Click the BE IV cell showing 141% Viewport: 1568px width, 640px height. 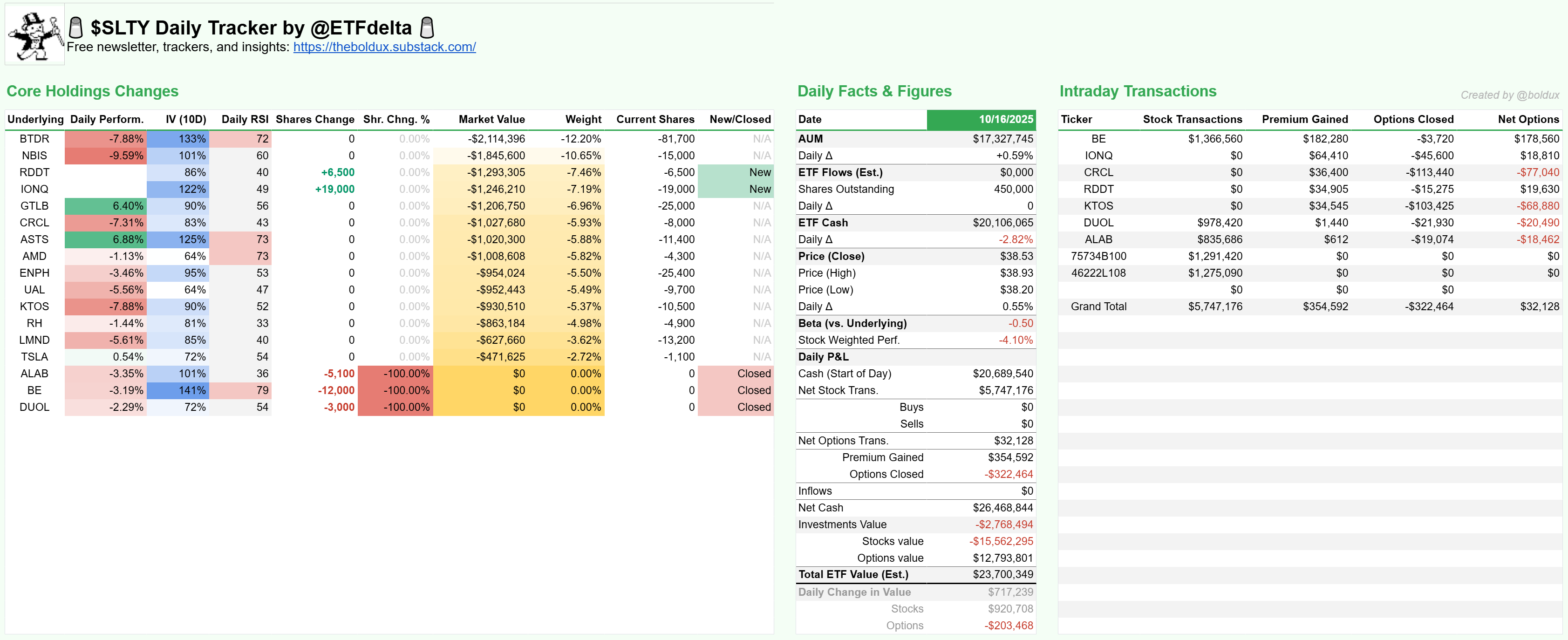178,390
